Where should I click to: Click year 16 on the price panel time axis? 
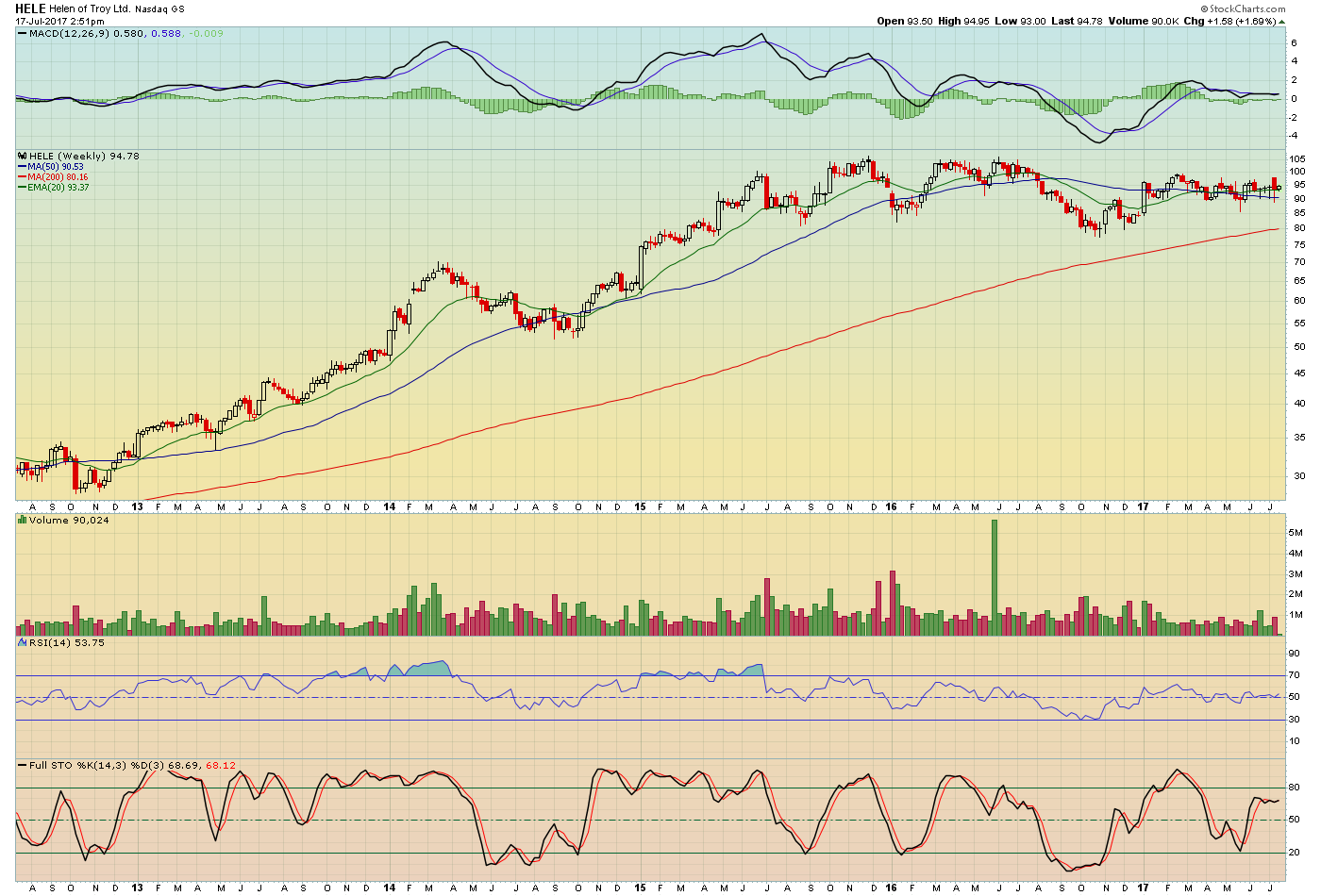[891, 506]
